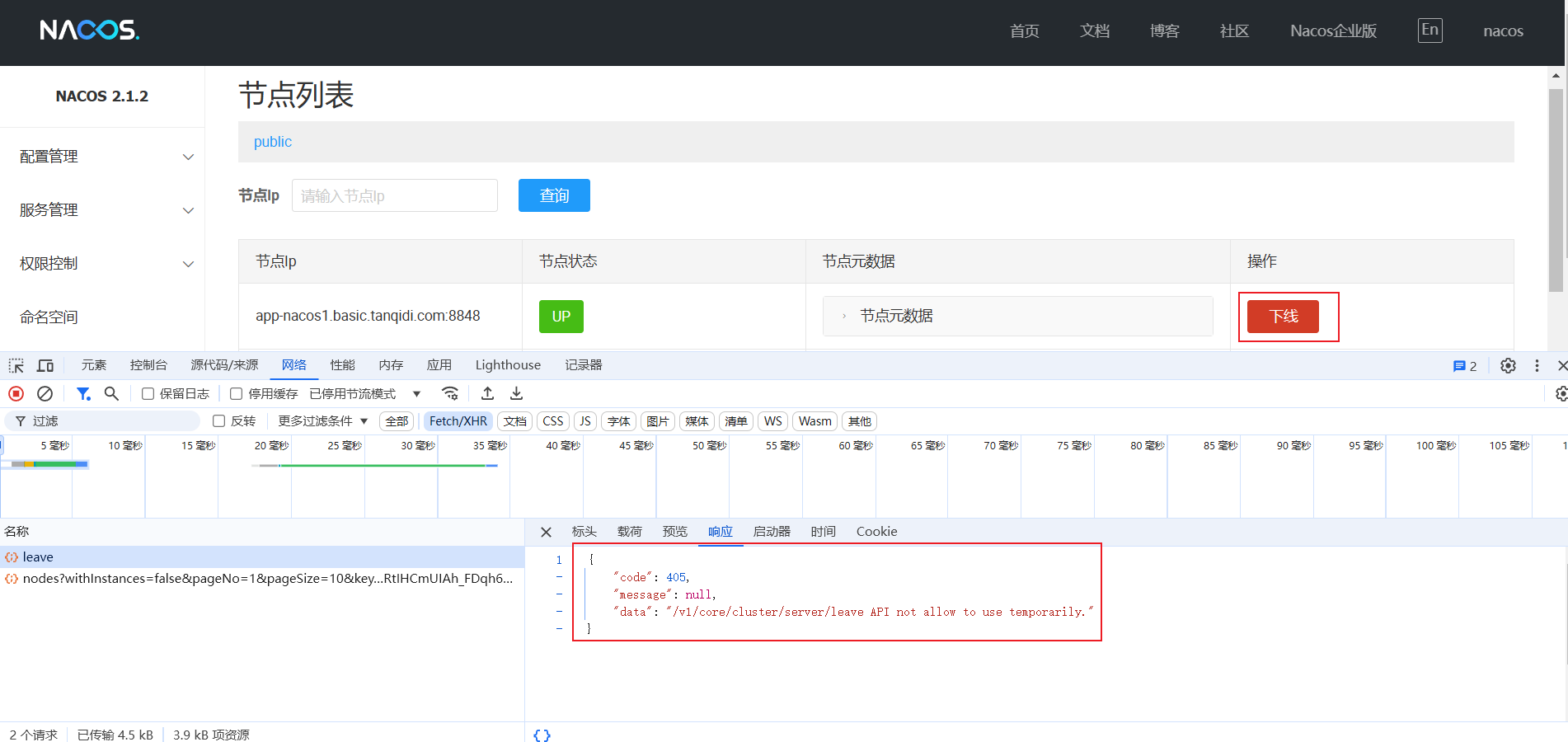The width and height of the screenshot is (1568, 742).
Task: Open the Cookie request tab
Action: tap(876, 532)
